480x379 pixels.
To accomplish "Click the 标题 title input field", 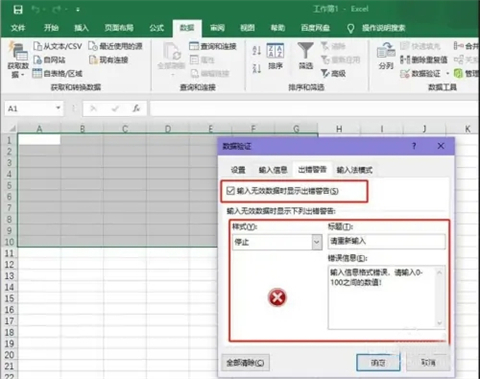I will pyautogui.click(x=387, y=241).
